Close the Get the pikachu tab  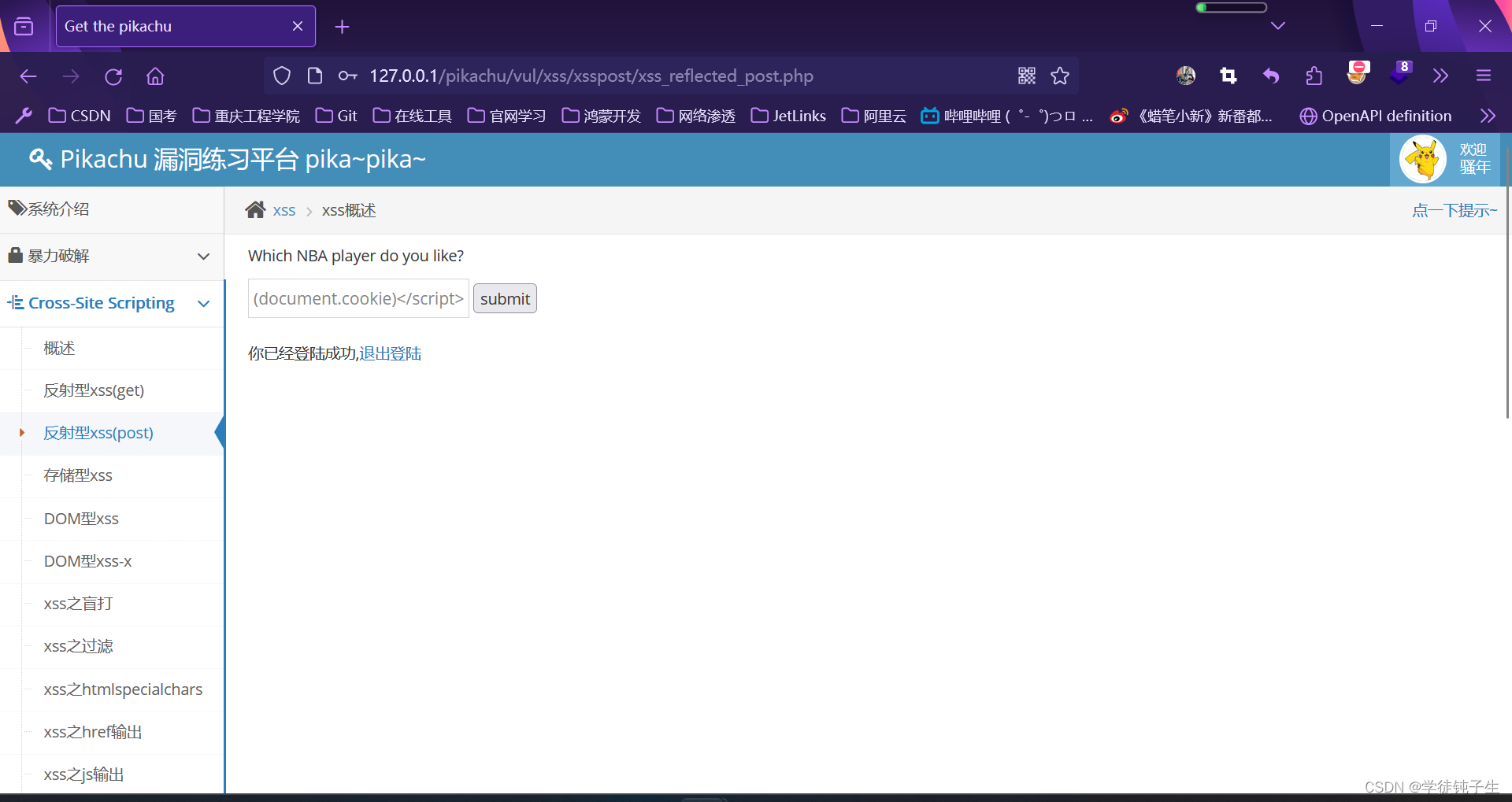[298, 26]
